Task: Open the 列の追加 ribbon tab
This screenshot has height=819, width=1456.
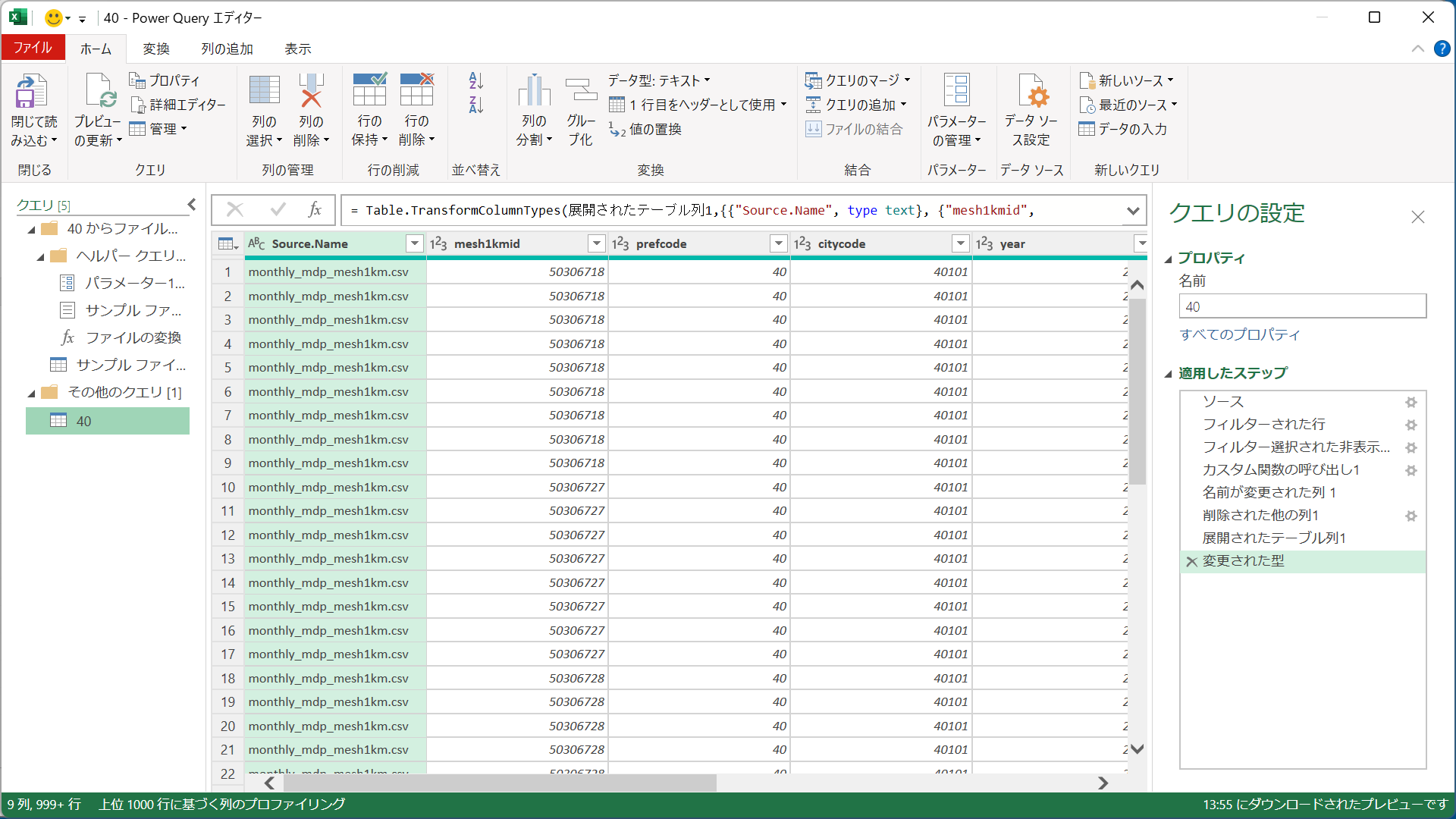Action: click(227, 49)
